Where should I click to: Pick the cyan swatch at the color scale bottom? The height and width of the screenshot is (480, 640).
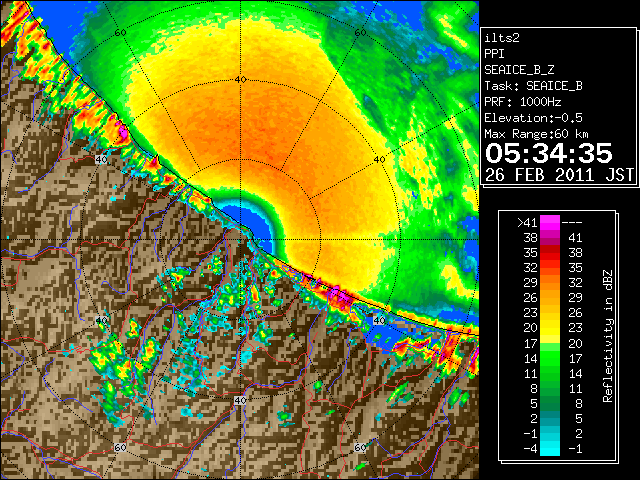click(550, 449)
